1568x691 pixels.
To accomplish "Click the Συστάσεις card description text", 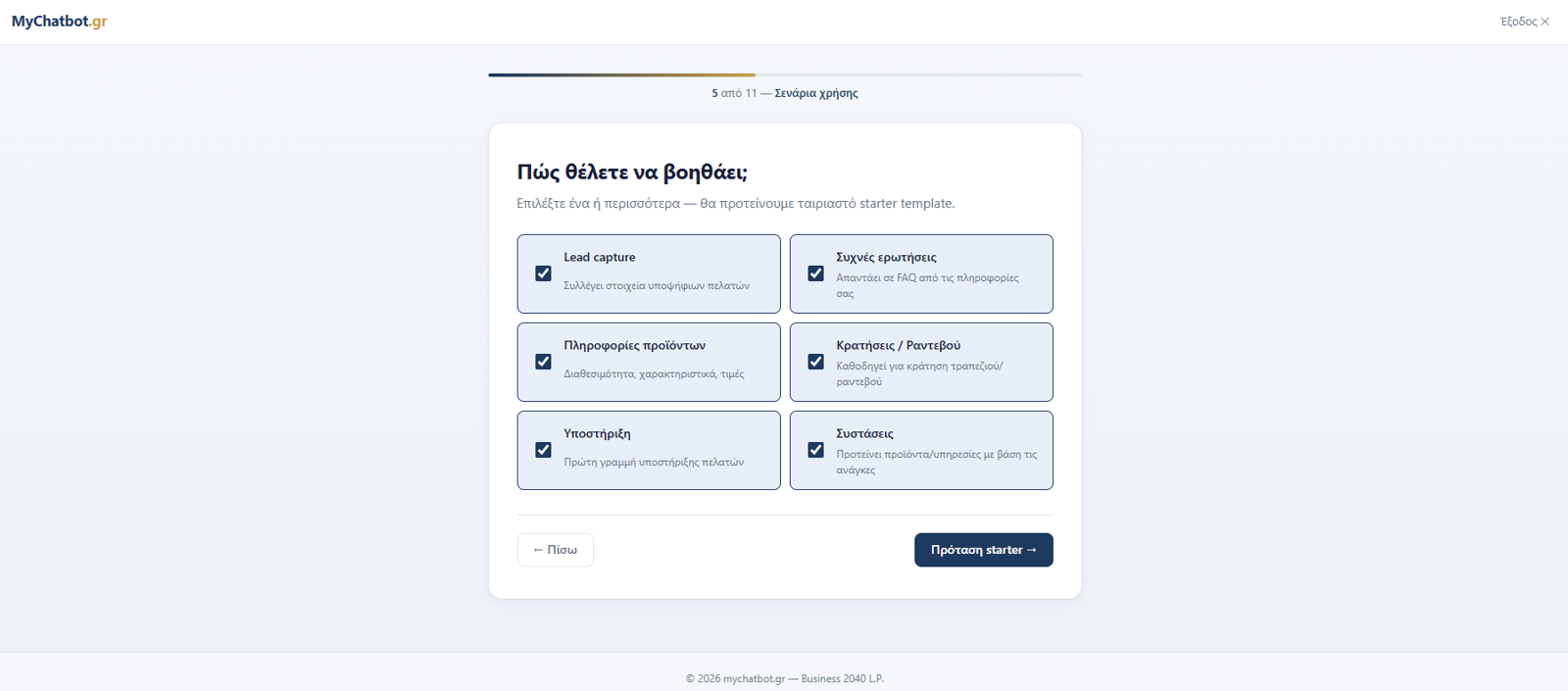I will pyautogui.click(x=936, y=462).
